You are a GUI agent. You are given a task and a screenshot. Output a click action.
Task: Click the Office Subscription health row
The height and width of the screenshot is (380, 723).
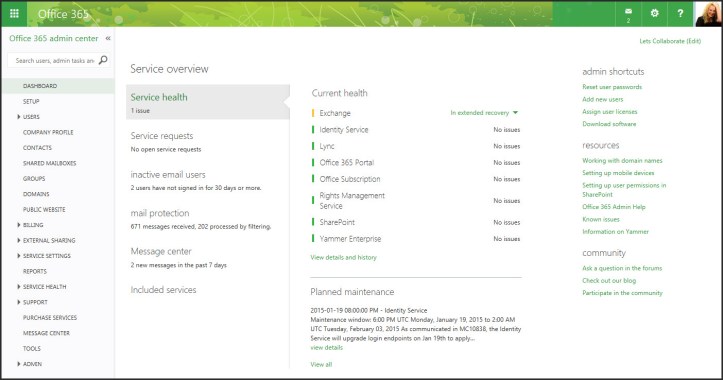click(350, 179)
